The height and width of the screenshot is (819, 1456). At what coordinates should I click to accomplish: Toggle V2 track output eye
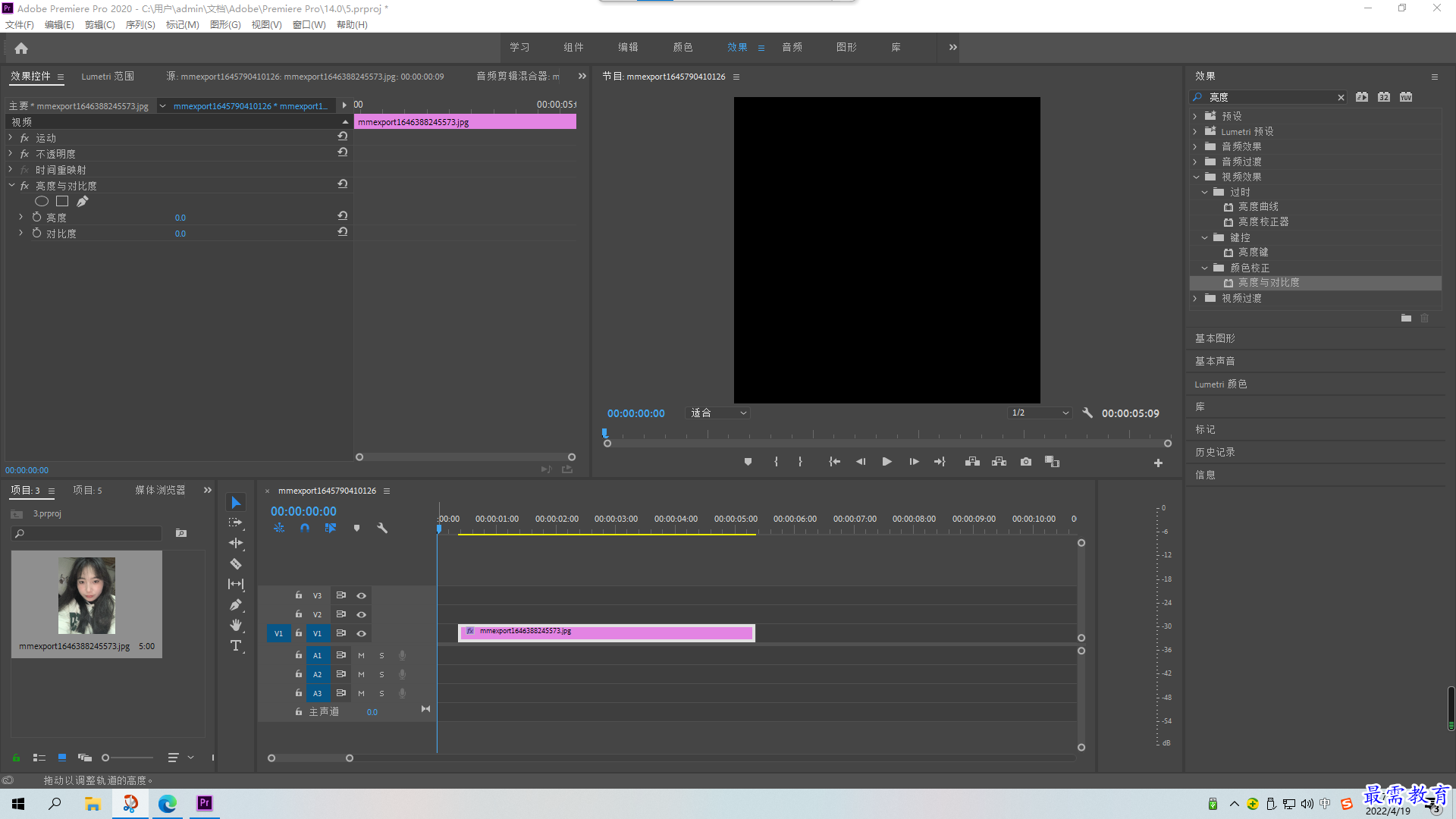click(362, 615)
